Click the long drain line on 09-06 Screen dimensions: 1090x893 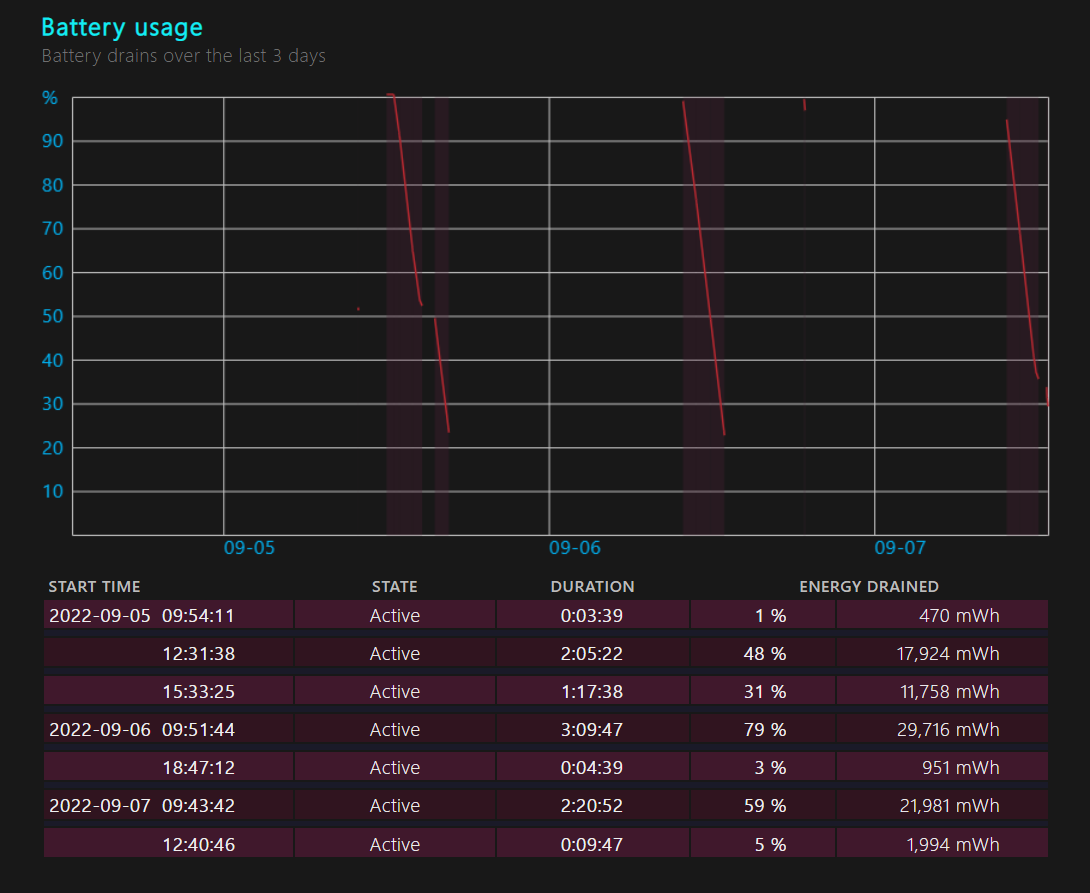point(703,268)
